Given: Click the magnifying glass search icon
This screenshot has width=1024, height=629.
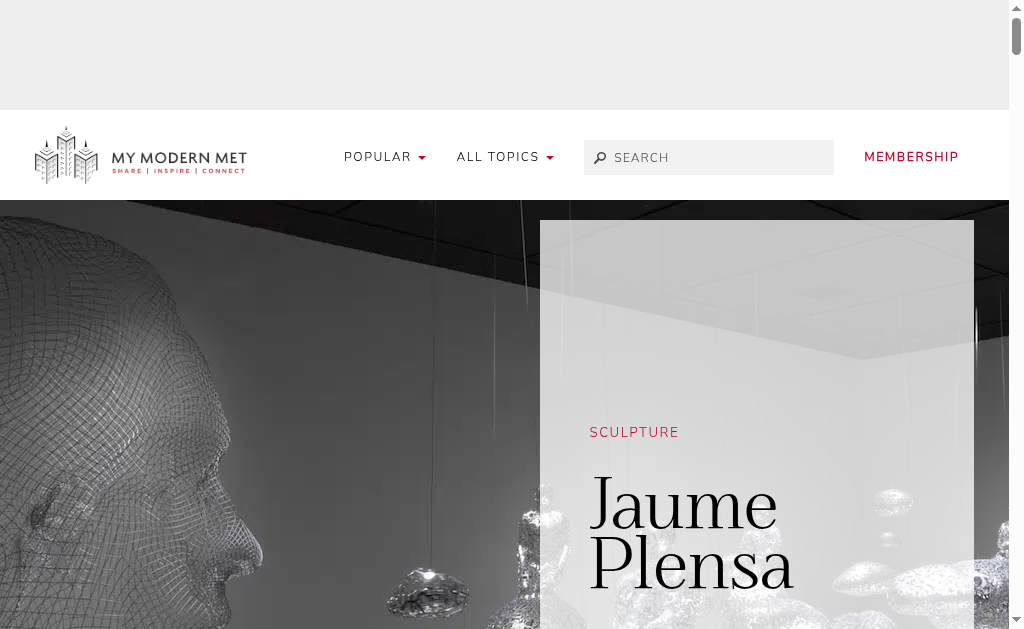Looking at the screenshot, I should tap(600, 157).
